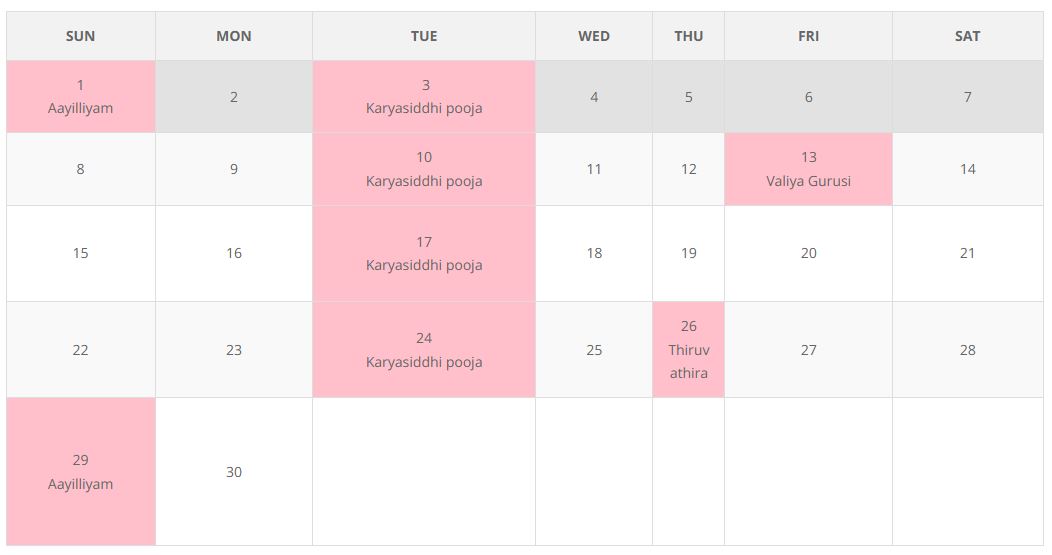This screenshot has width=1052, height=555.
Task: Open Aayilliyam event on day 29
Action: pyautogui.click(x=80, y=484)
